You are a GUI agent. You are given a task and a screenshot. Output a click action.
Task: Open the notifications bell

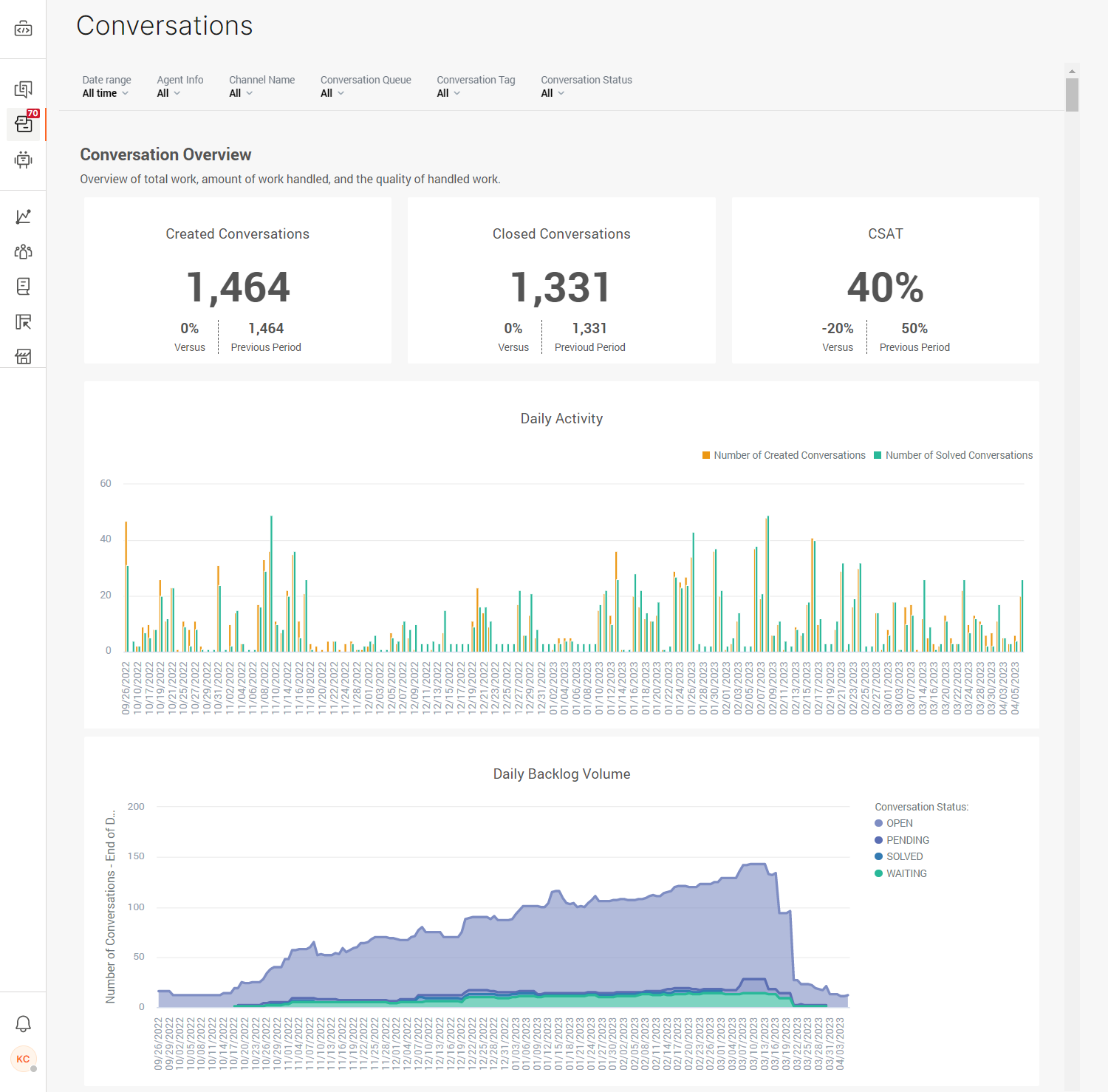point(23,1023)
